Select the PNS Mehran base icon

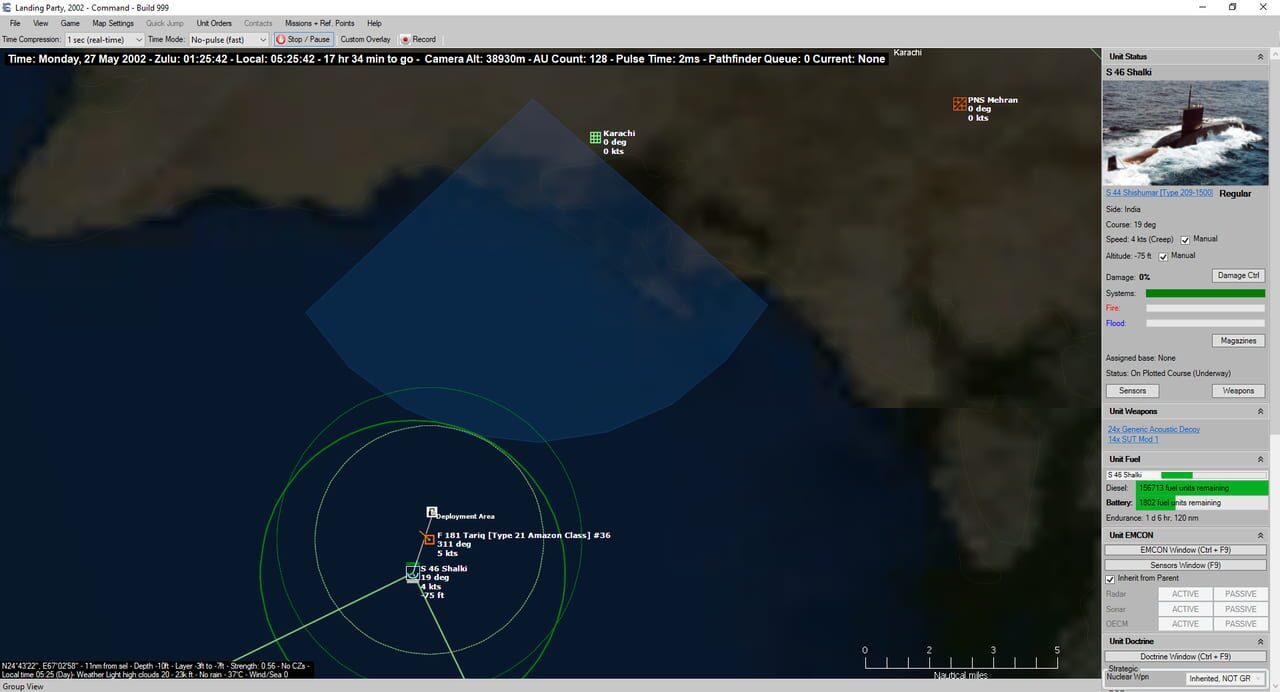click(x=958, y=103)
